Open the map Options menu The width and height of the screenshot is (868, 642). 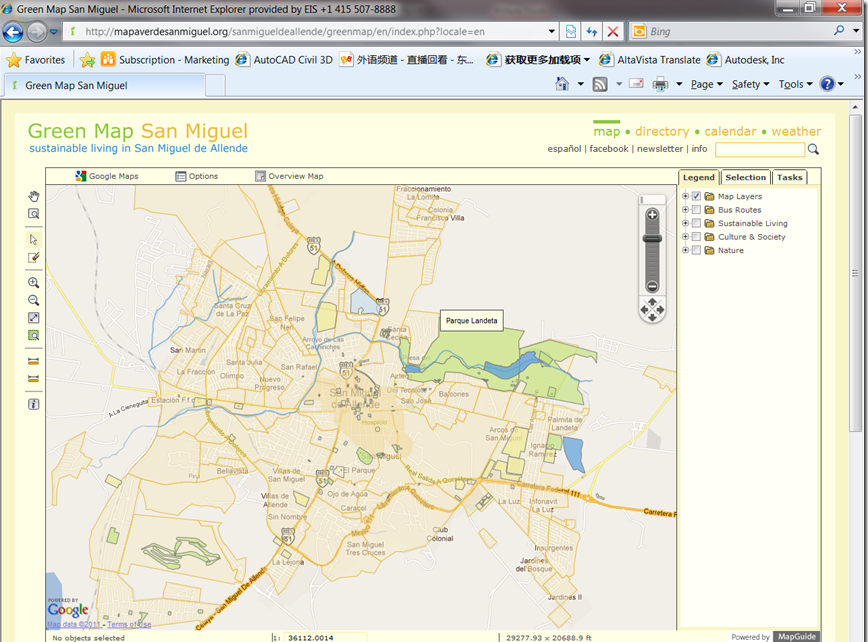pos(197,176)
